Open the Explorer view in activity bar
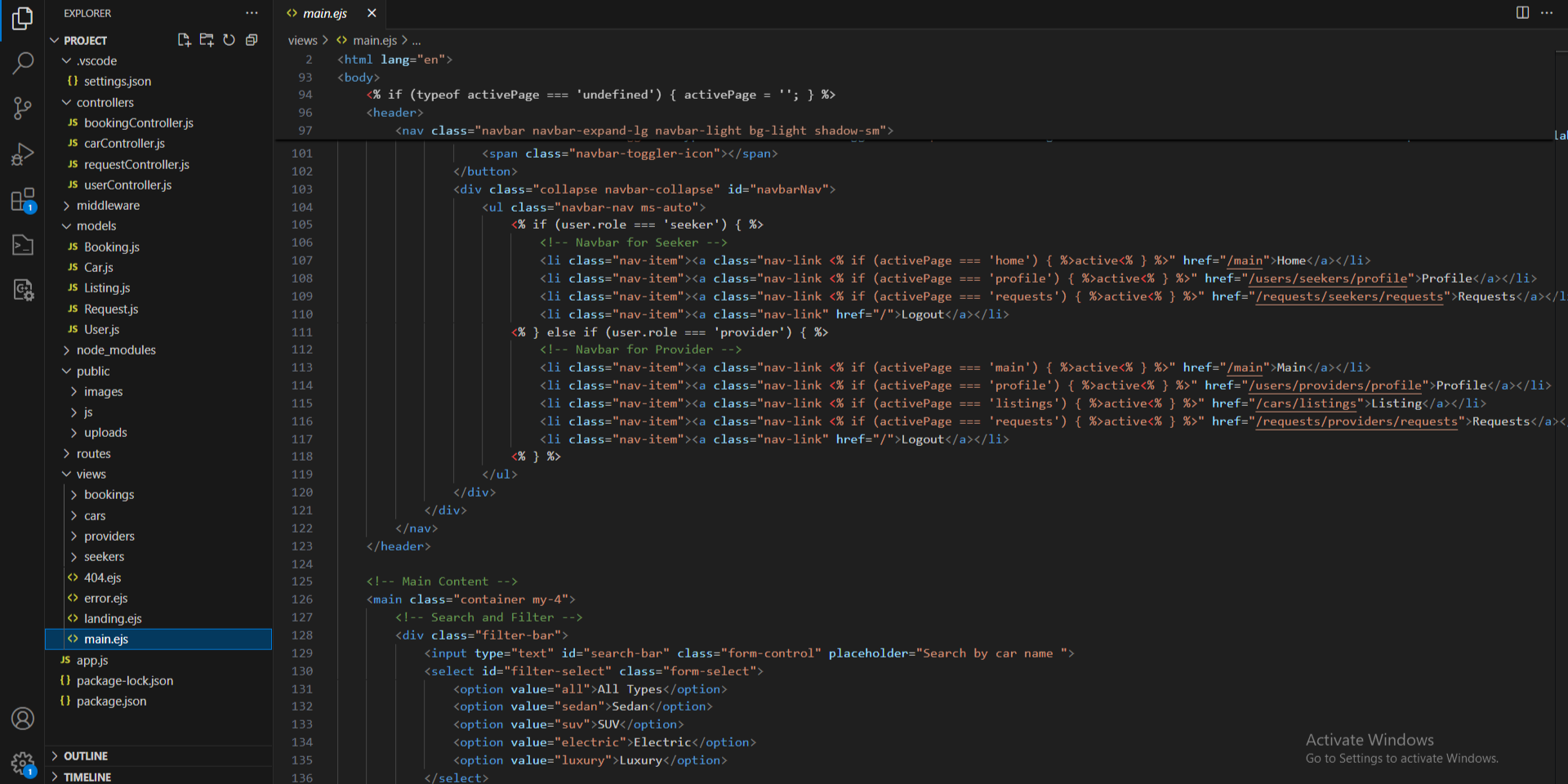Screen dimensions: 1568x784 [x=23, y=18]
